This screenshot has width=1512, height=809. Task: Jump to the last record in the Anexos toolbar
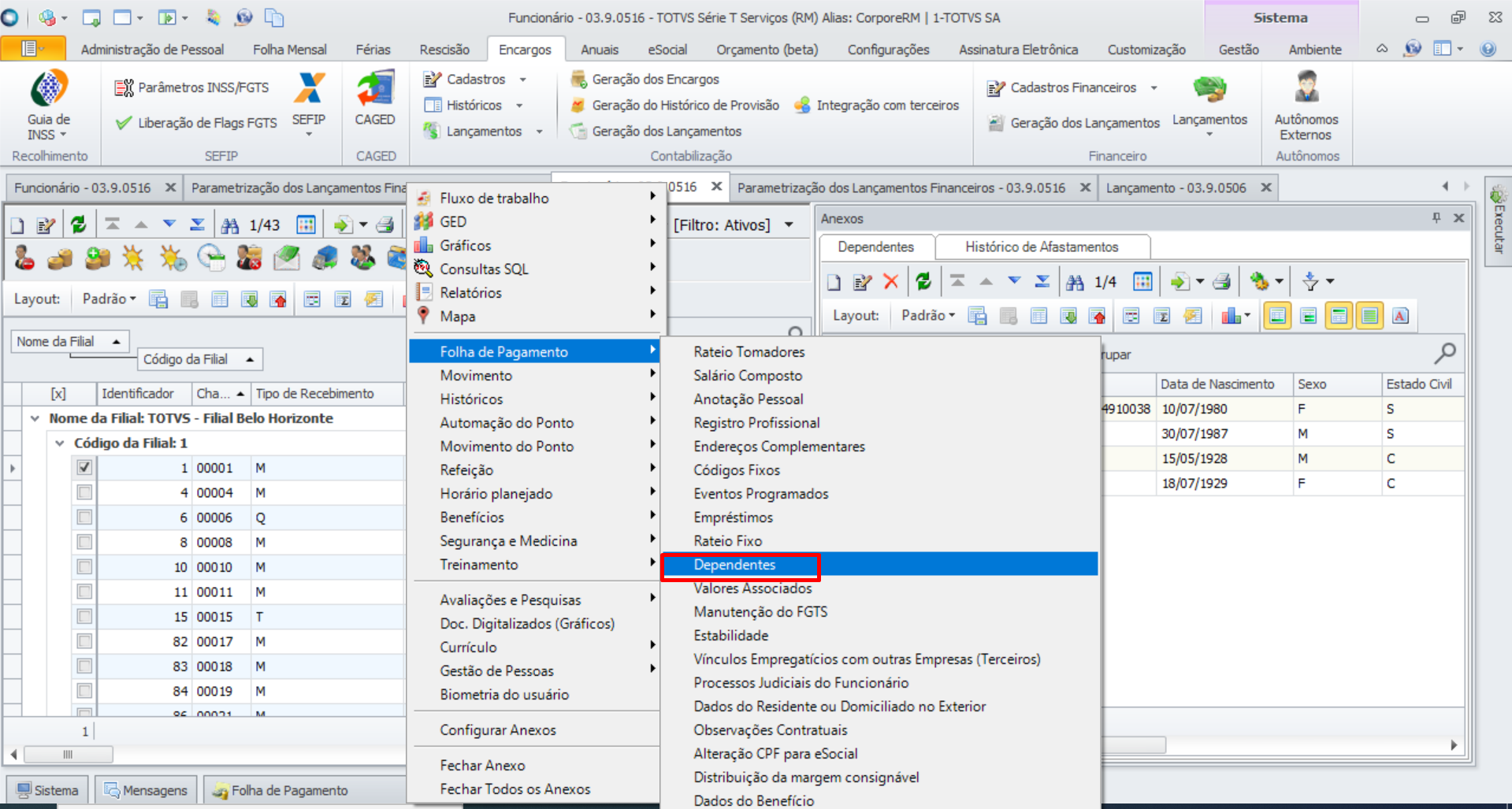pos(1042,281)
